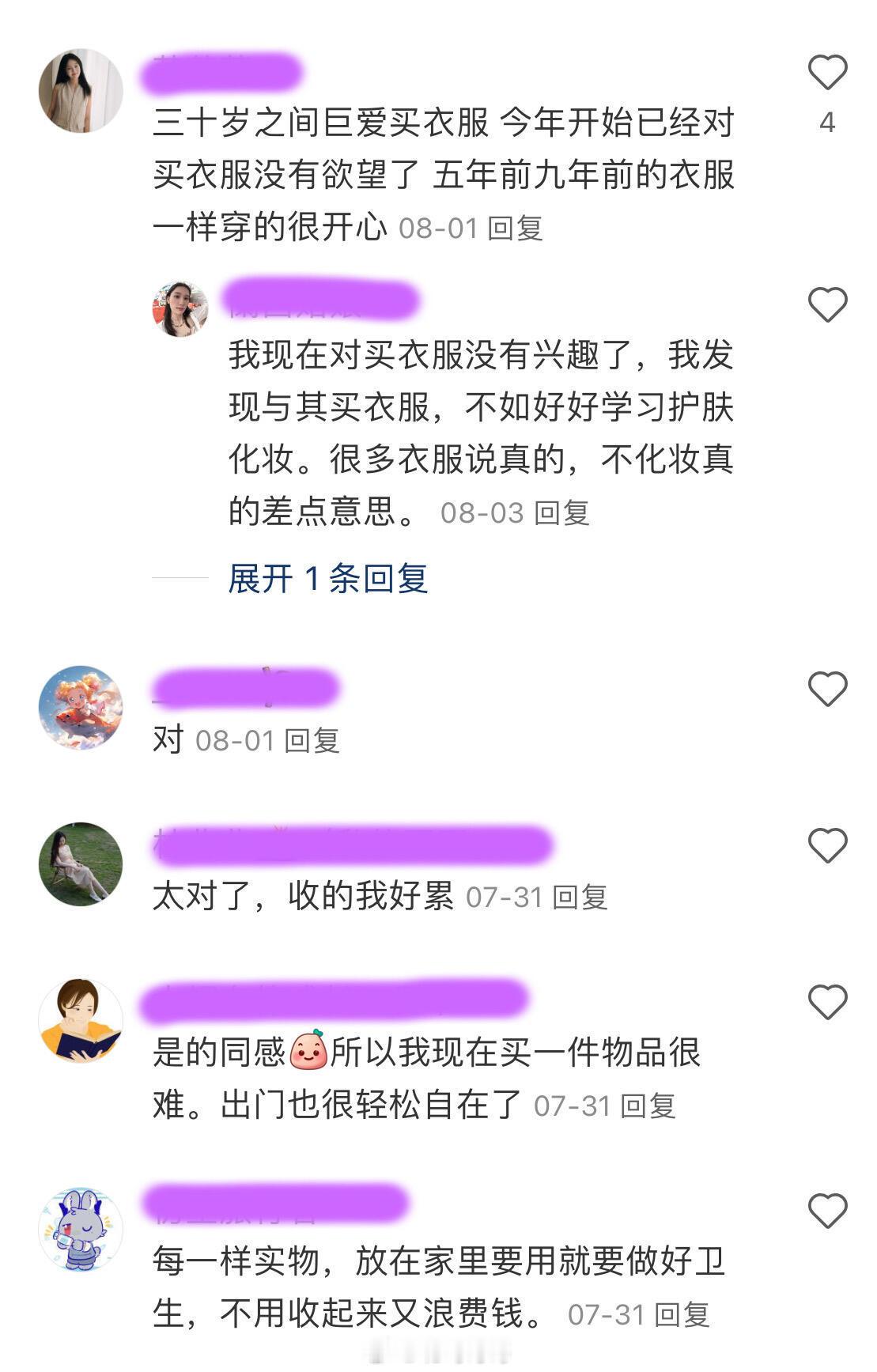Reply to the 太对了 comment from 07-31

580,898
